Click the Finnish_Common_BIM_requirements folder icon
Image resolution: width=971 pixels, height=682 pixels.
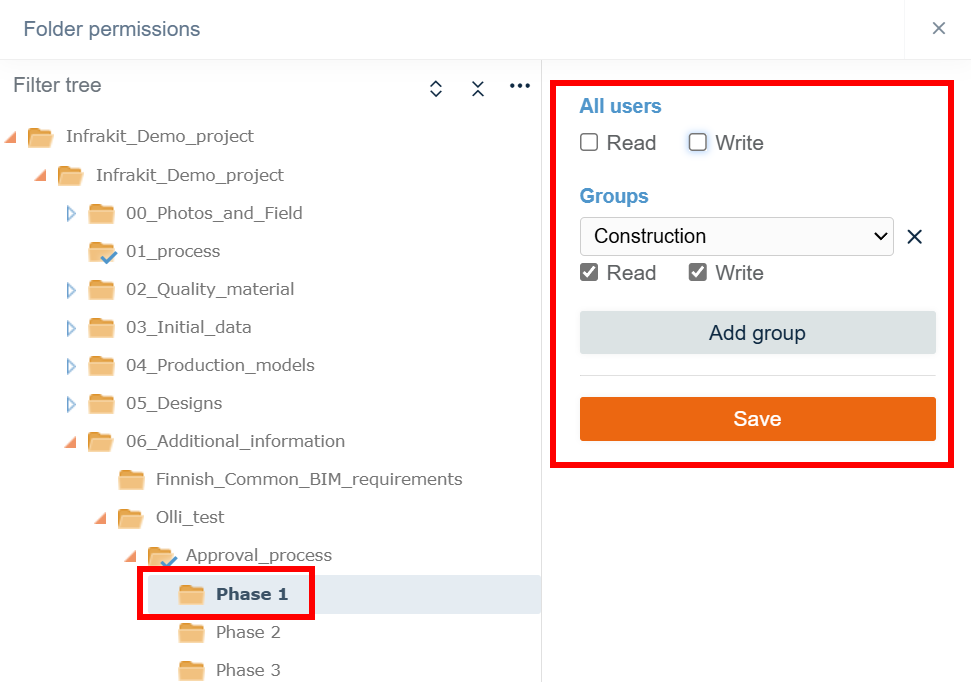click(x=131, y=480)
